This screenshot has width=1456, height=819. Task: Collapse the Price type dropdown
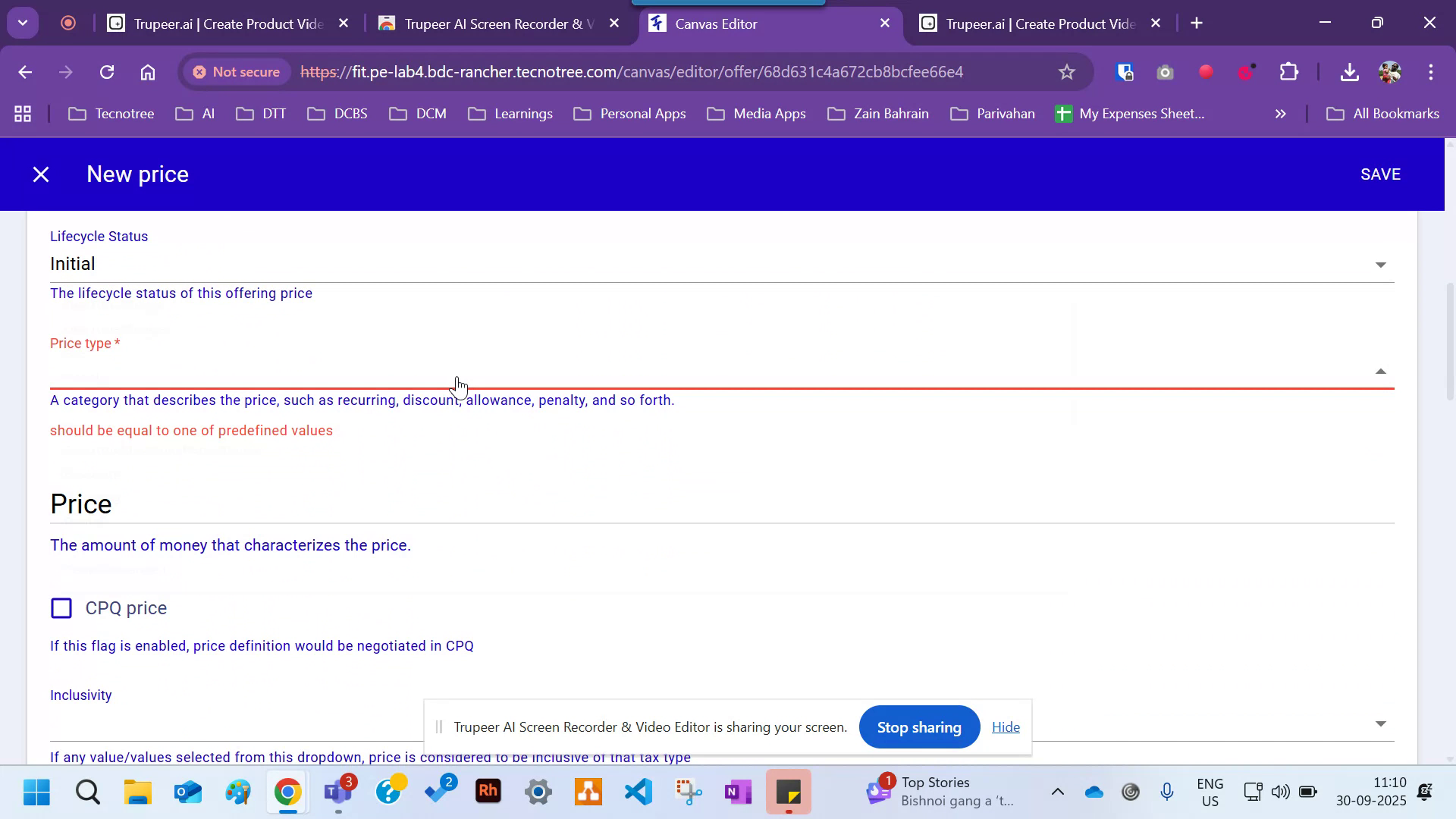coord(1382,371)
